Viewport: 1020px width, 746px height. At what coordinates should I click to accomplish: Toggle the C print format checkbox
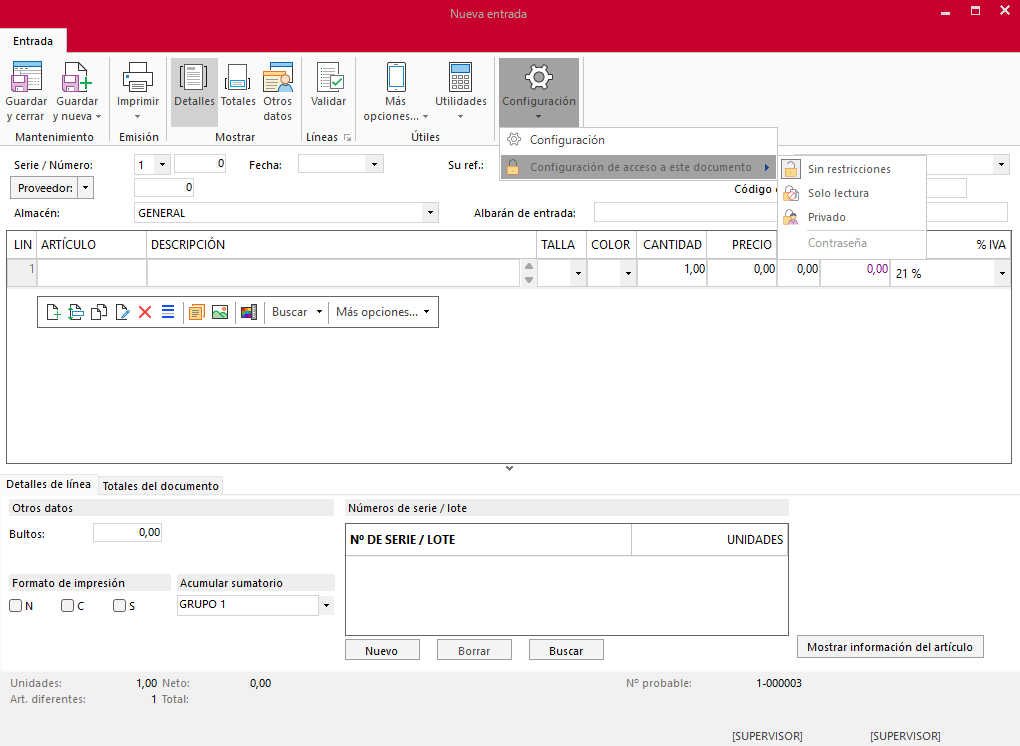click(x=67, y=606)
